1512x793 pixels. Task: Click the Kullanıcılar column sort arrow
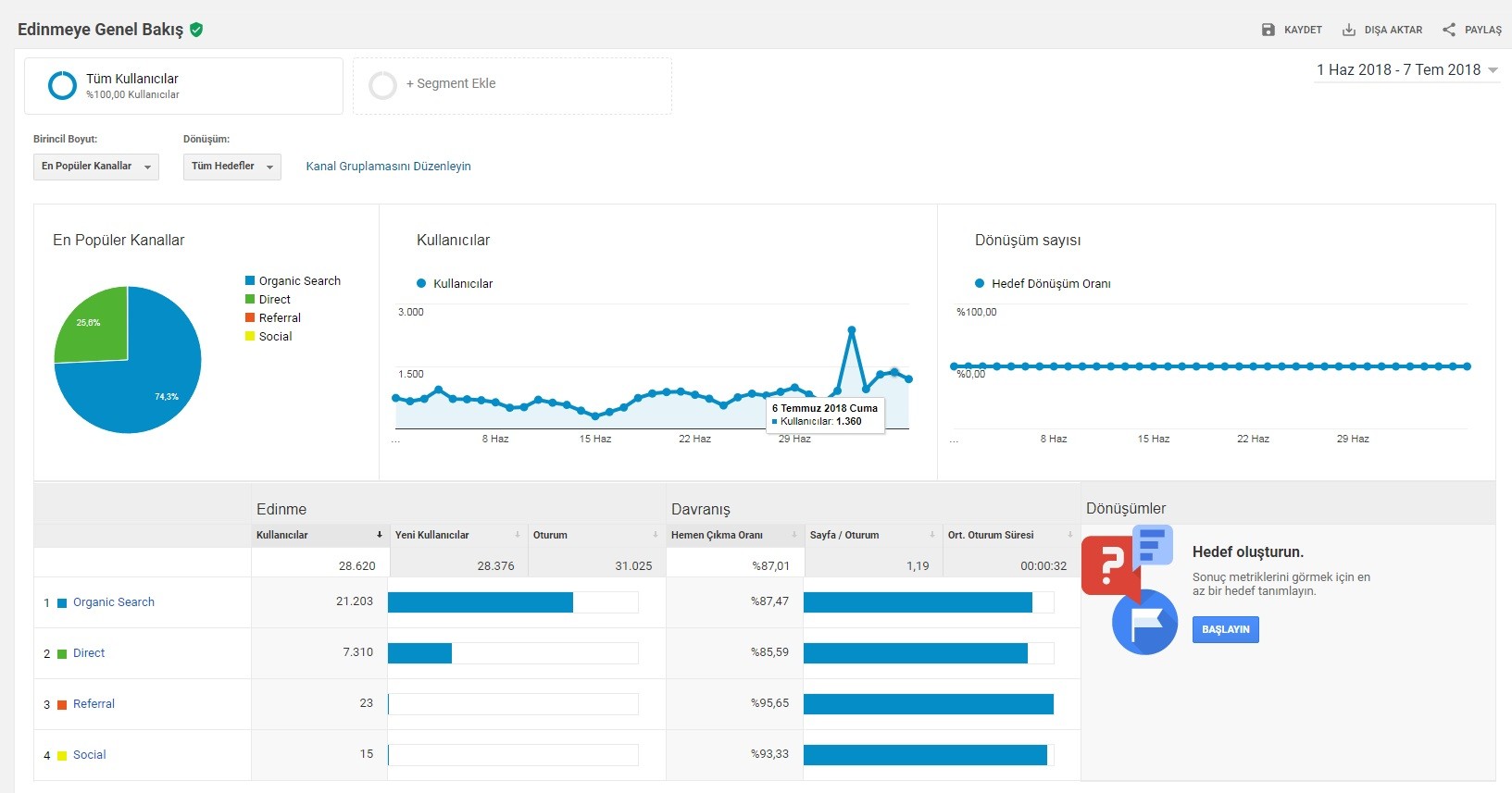click(x=379, y=535)
